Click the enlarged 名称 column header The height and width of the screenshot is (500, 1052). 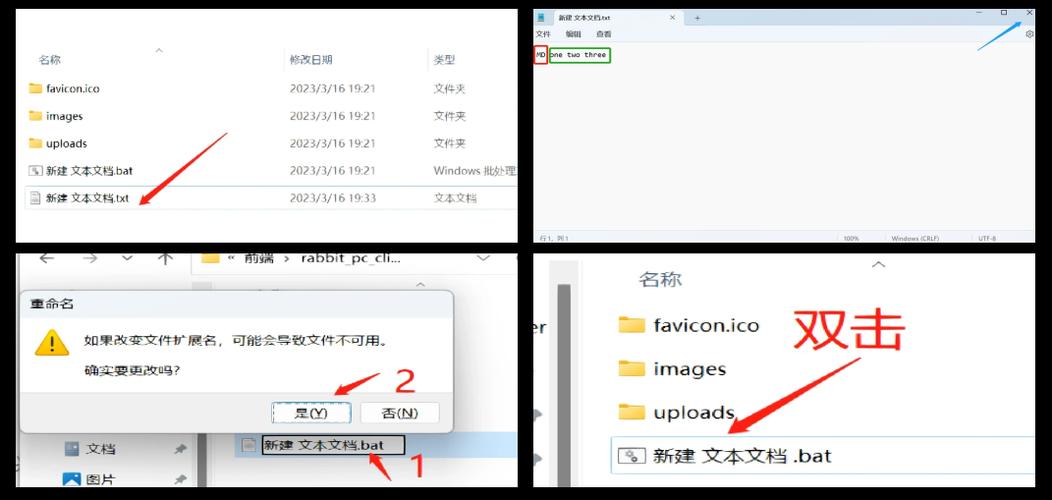click(660, 279)
